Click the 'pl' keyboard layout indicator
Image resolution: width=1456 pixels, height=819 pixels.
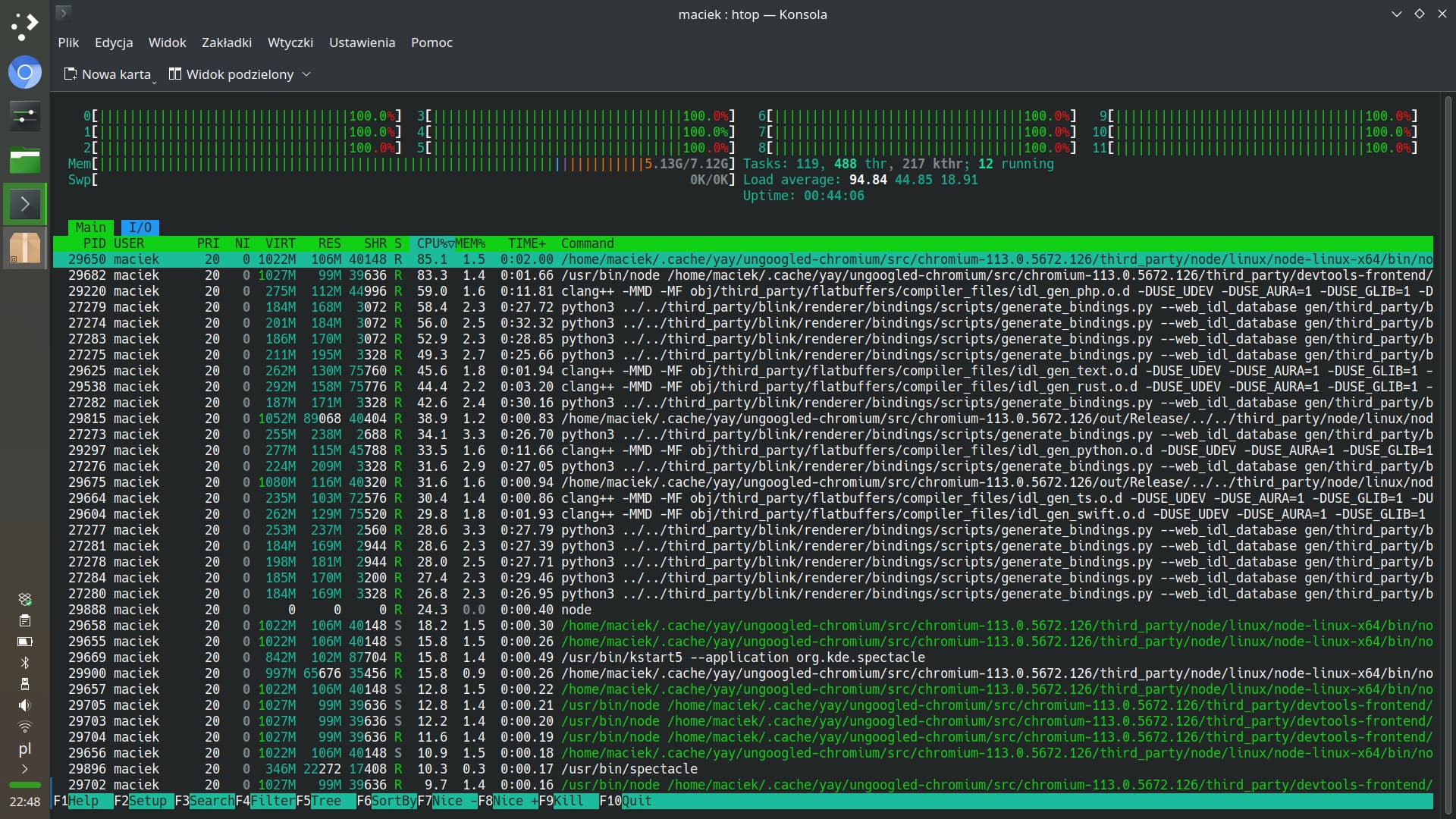coord(24,748)
